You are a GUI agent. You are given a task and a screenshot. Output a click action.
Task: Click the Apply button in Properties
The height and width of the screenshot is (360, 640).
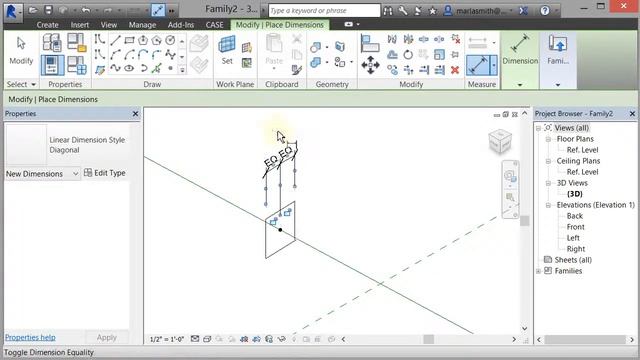(x=107, y=338)
